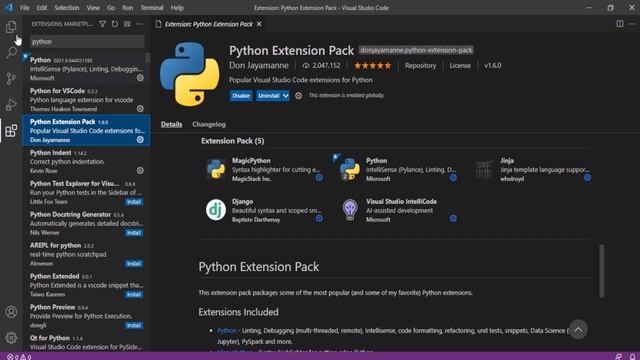Open the File menu
Viewport: 640px width, 360px height.
pos(24,8)
